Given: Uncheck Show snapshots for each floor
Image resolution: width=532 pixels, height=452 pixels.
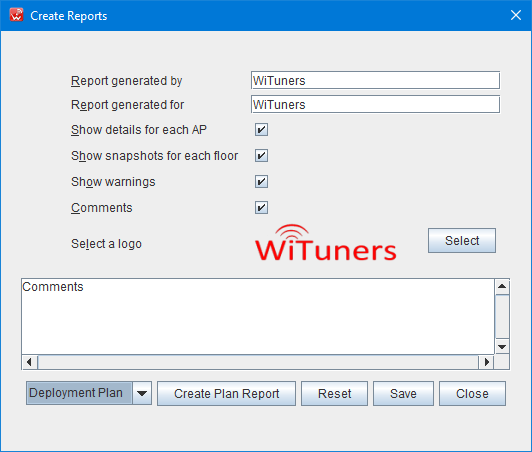Looking at the screenshot, I should pyautogui.click(x=261, y=156).
